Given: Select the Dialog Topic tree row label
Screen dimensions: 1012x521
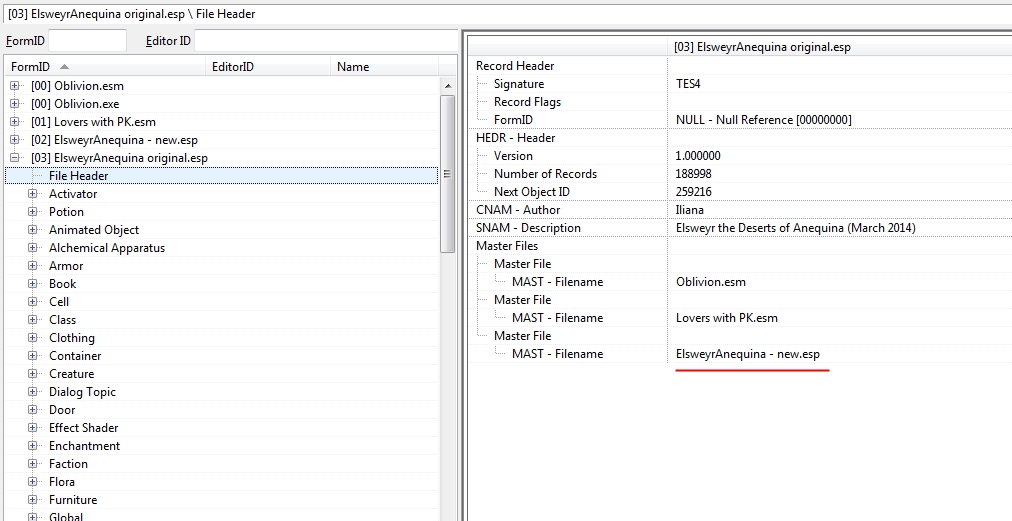Looking at the screenshot, I should point(83,392).
